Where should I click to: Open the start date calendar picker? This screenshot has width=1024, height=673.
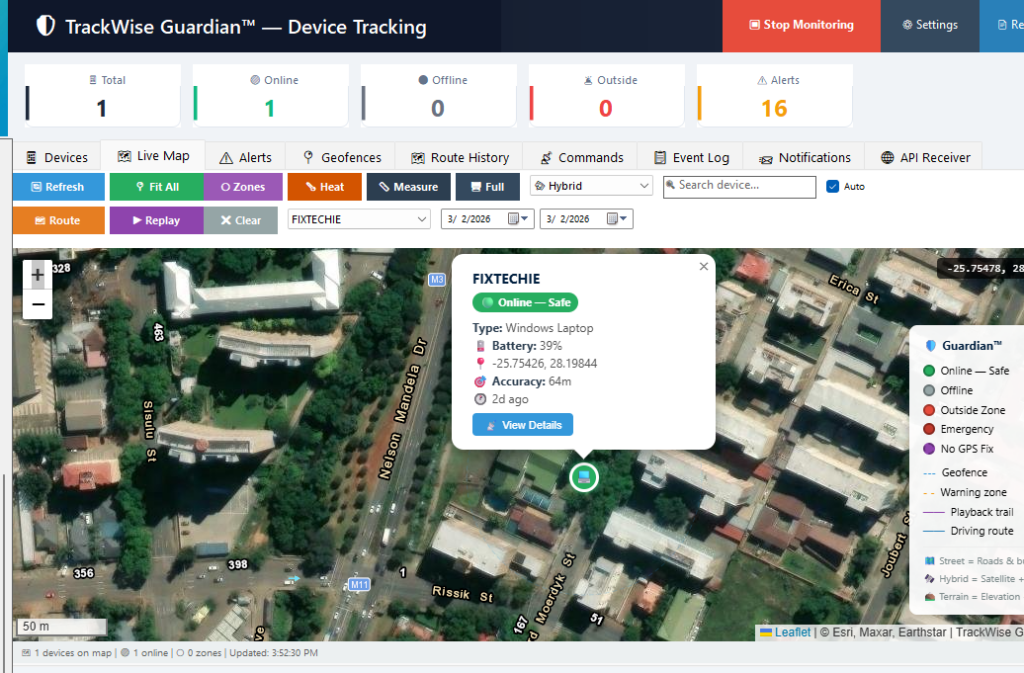[518, 219]
